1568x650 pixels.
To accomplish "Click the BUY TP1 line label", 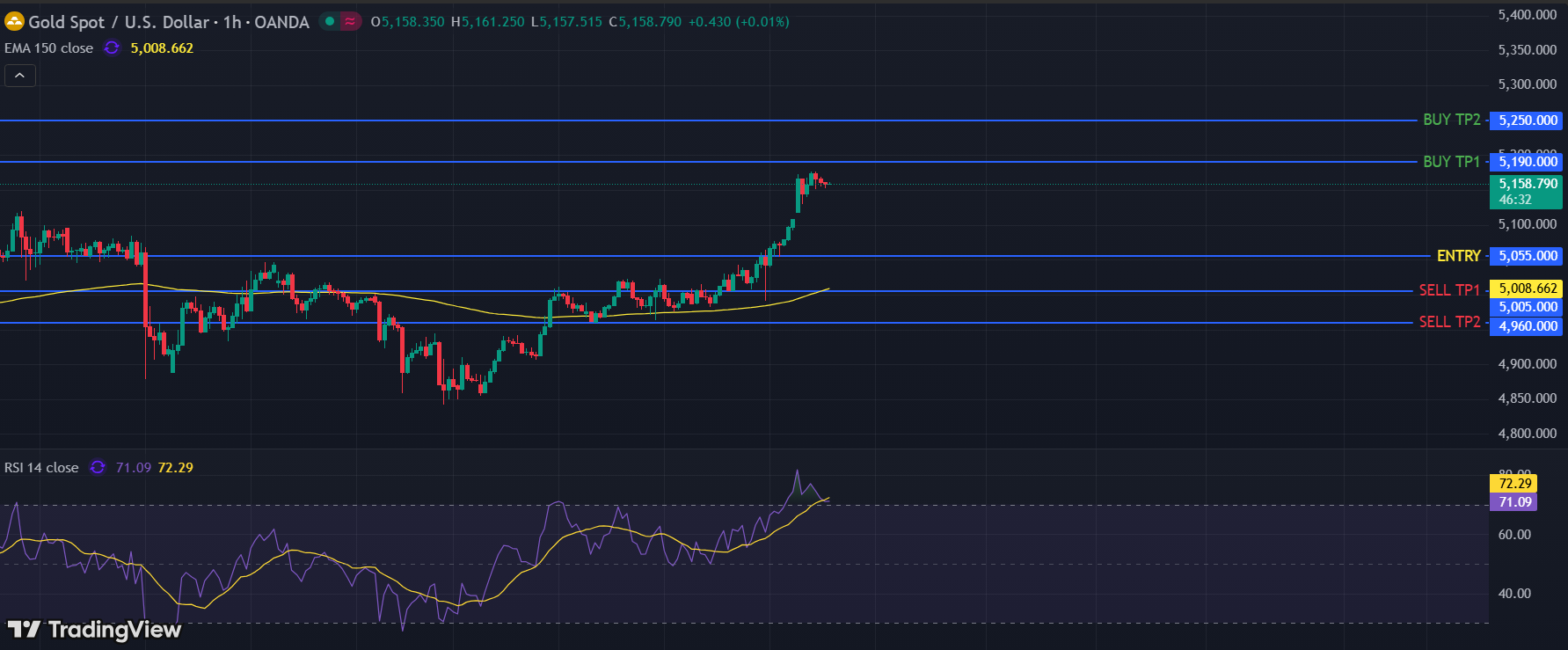I will [1451, 162].
